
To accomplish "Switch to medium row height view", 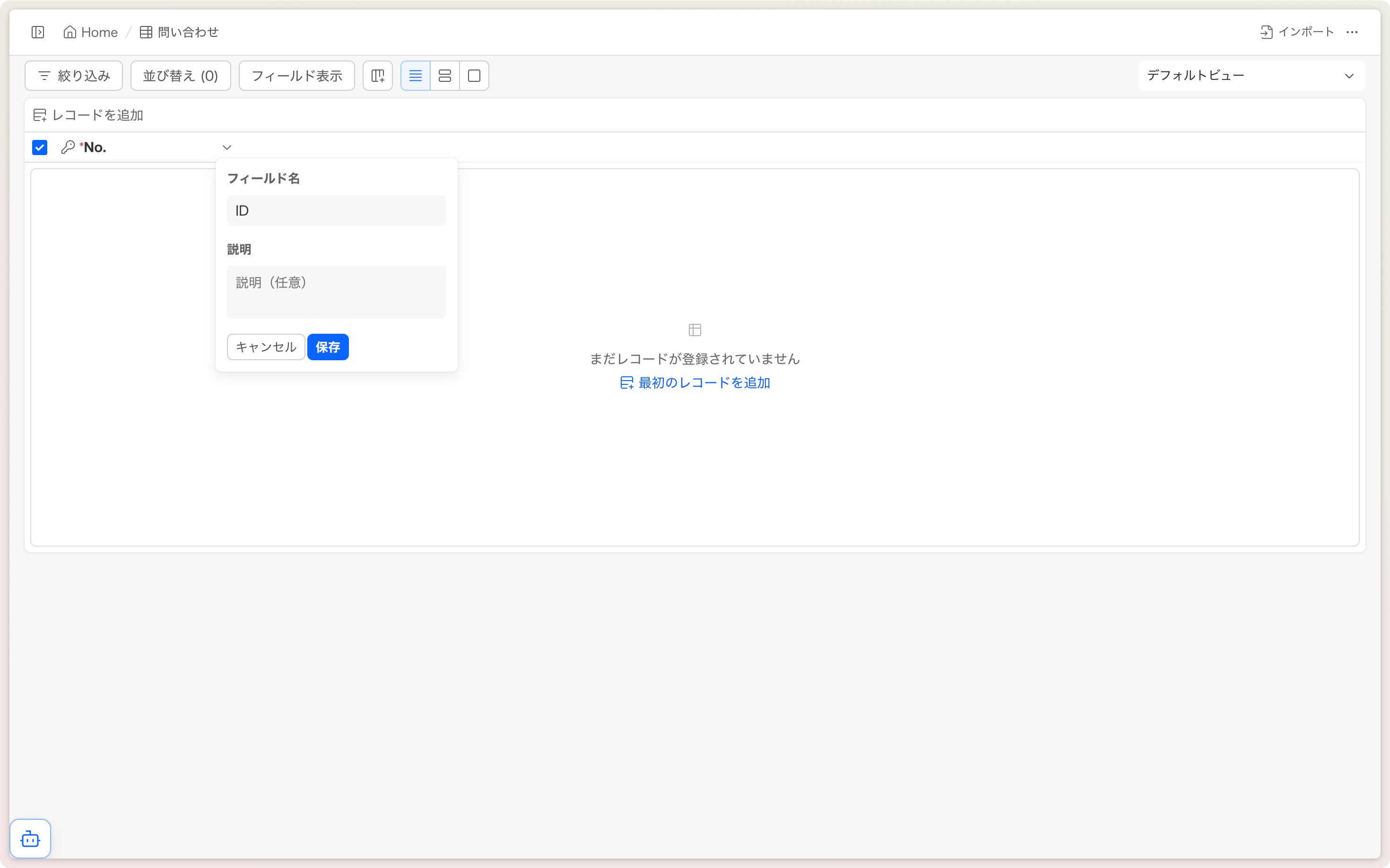I will [x=445, y=76].
